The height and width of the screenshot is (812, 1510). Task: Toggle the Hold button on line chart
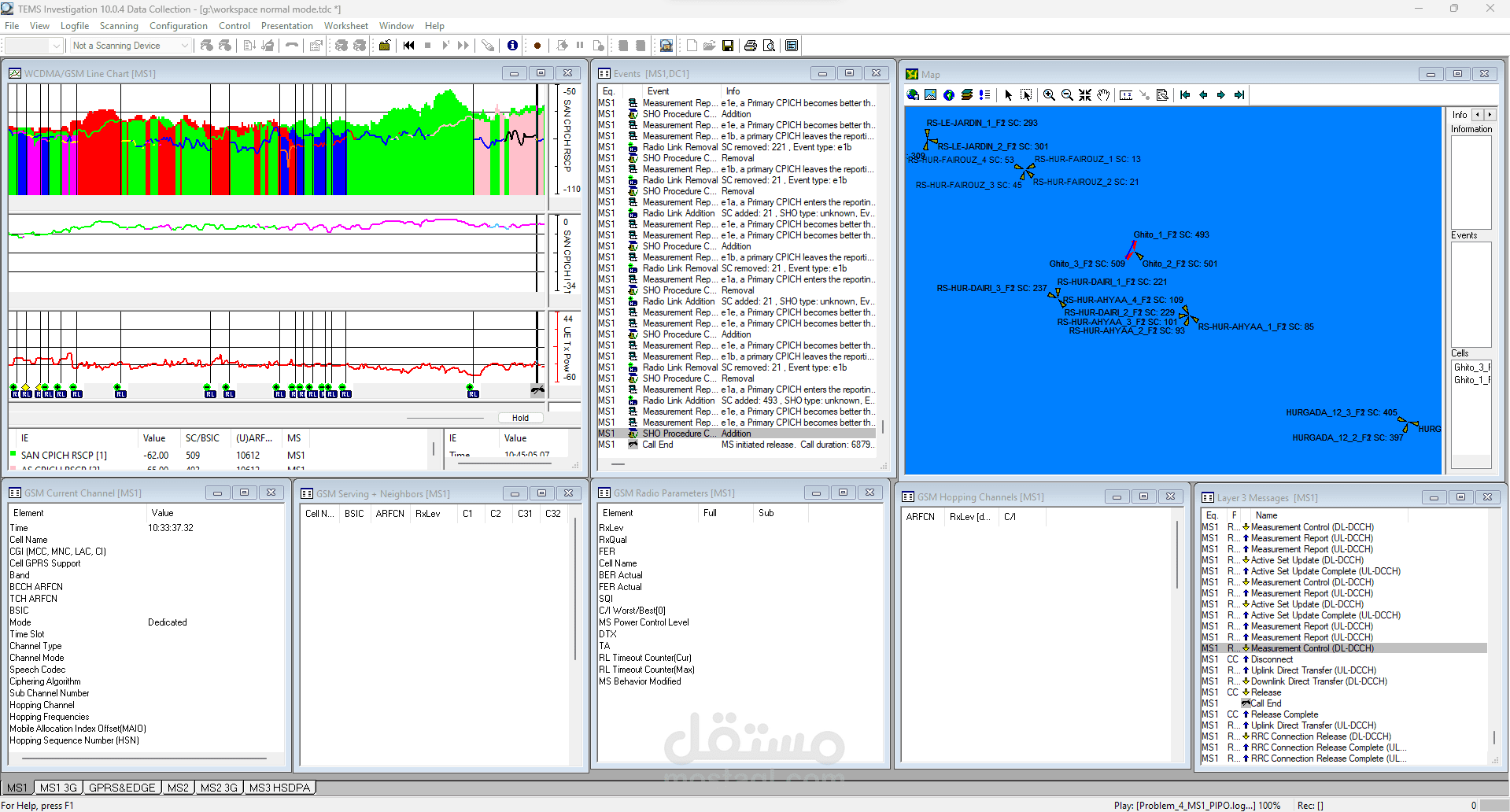pyautogui.click(x=520, y=418)
